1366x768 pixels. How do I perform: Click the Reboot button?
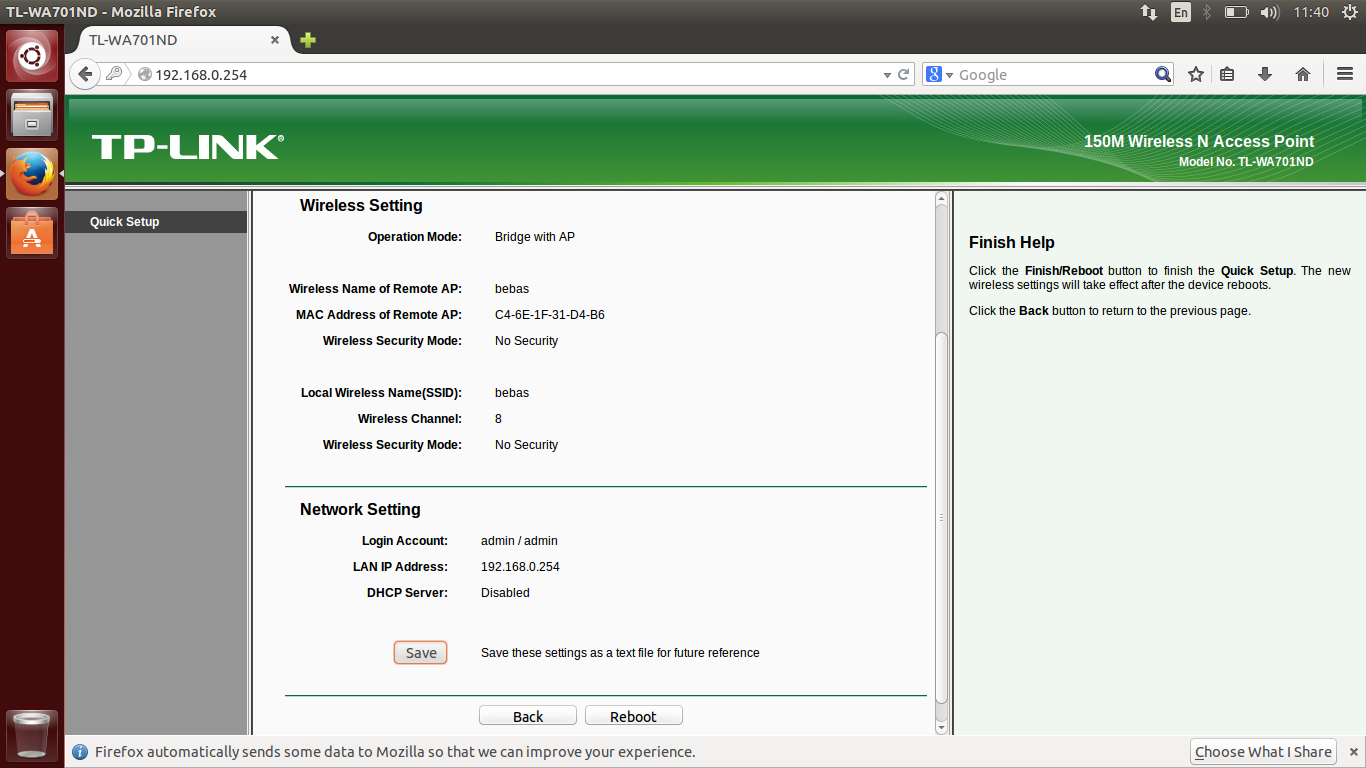[x=634, y=716]
